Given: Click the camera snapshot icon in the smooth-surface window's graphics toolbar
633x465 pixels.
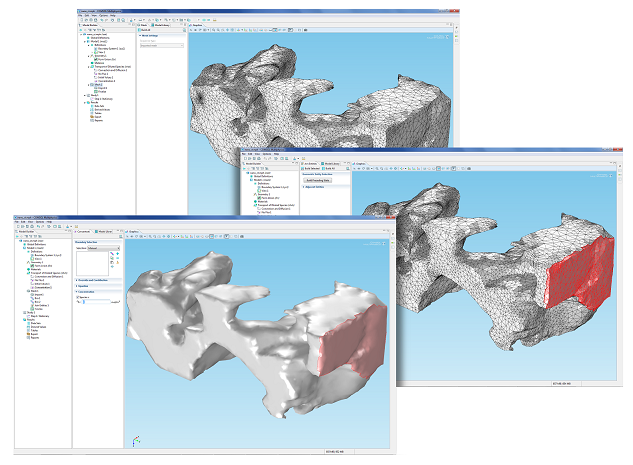Looking at the screenshot, I should 242,237.
